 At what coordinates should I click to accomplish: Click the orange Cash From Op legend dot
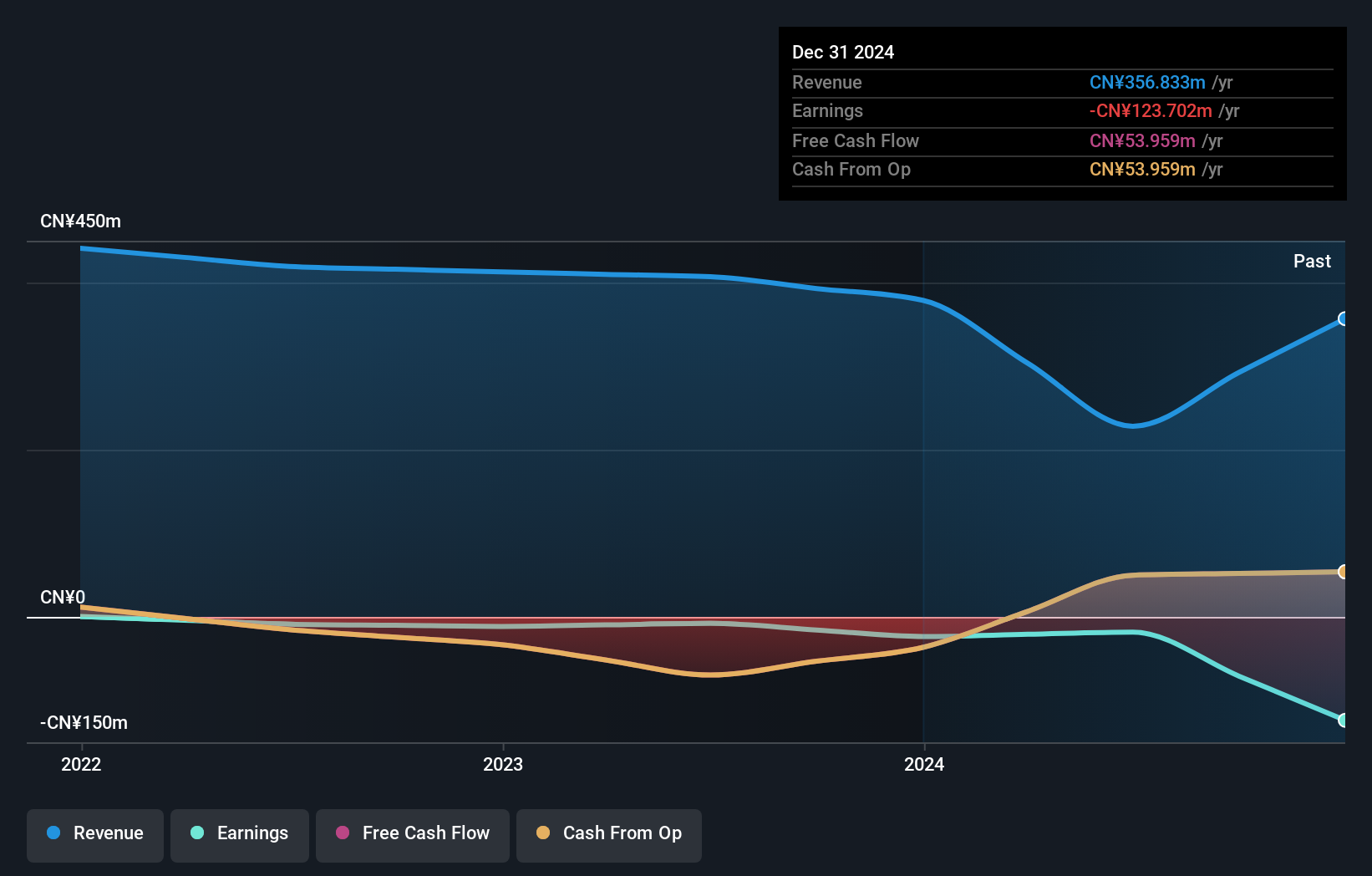(x=543, y=833)
